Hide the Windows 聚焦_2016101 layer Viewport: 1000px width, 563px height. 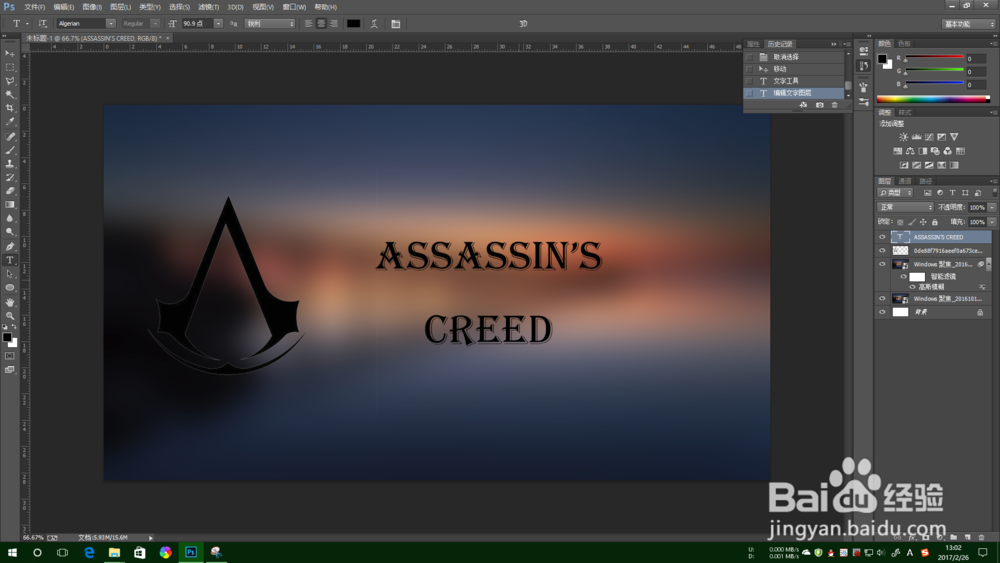pos(883,298)
